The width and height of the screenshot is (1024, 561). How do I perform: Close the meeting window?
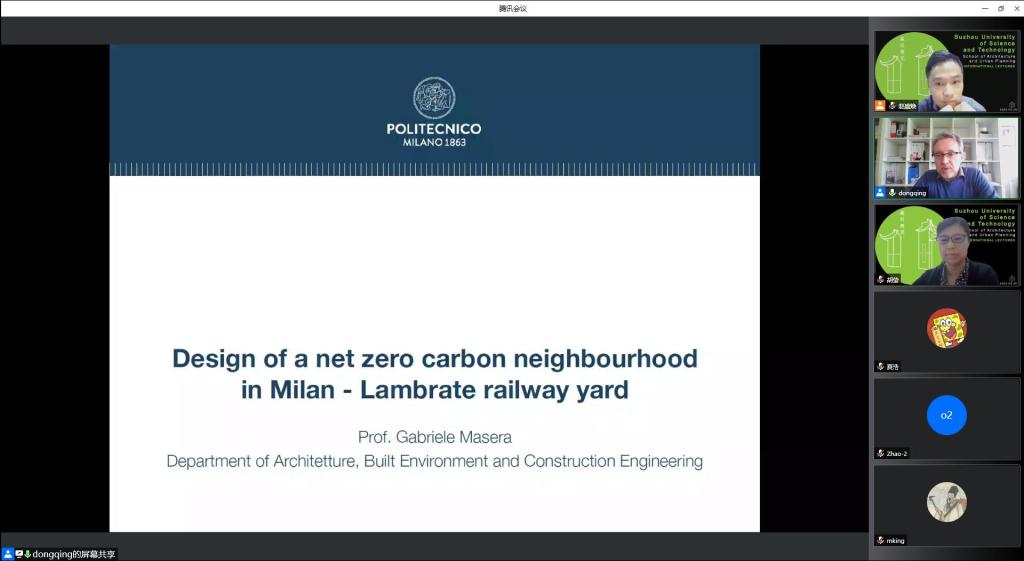1016,8
